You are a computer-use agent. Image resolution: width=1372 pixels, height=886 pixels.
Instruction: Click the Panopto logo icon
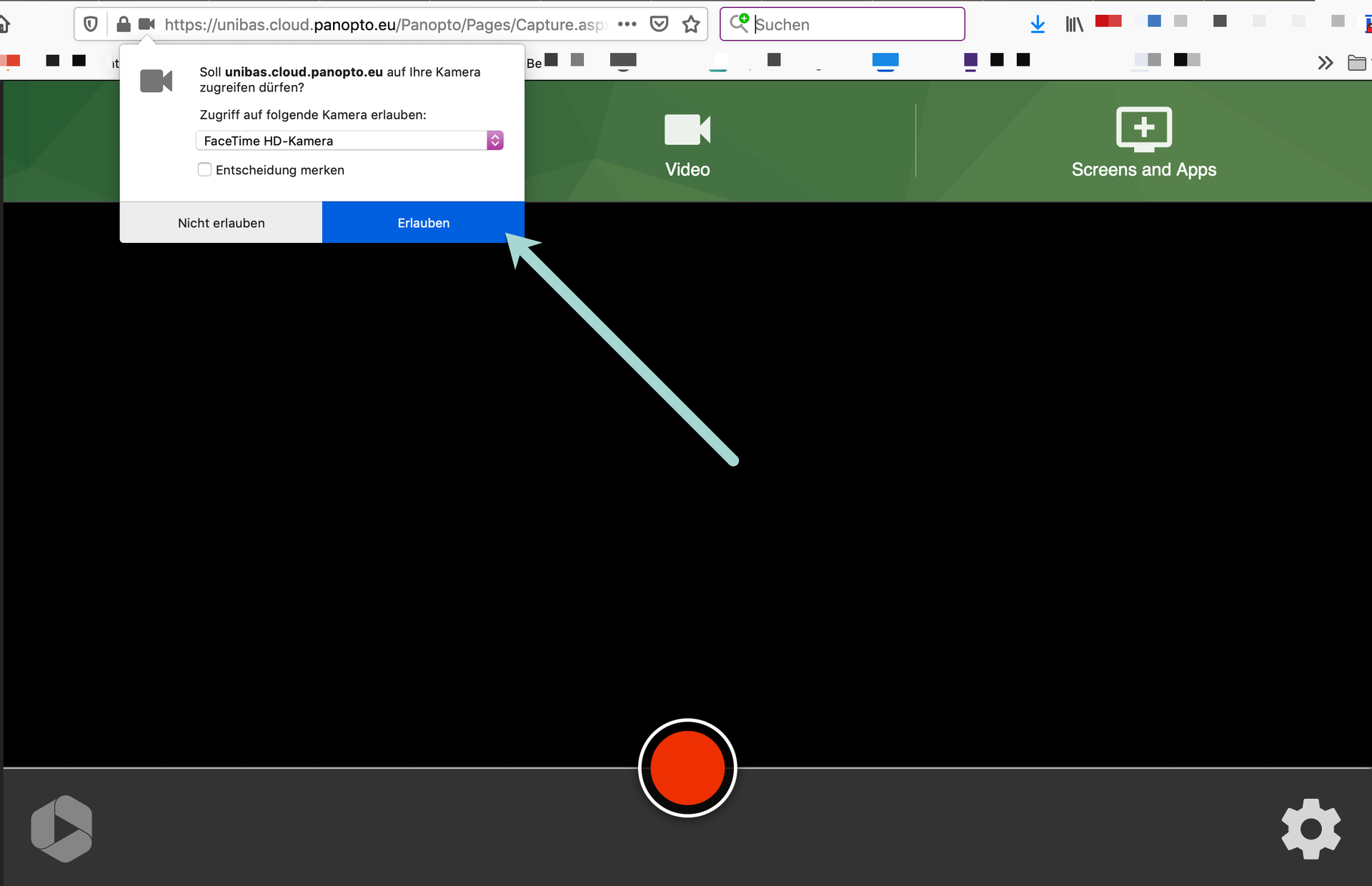[x=62, y=829]
